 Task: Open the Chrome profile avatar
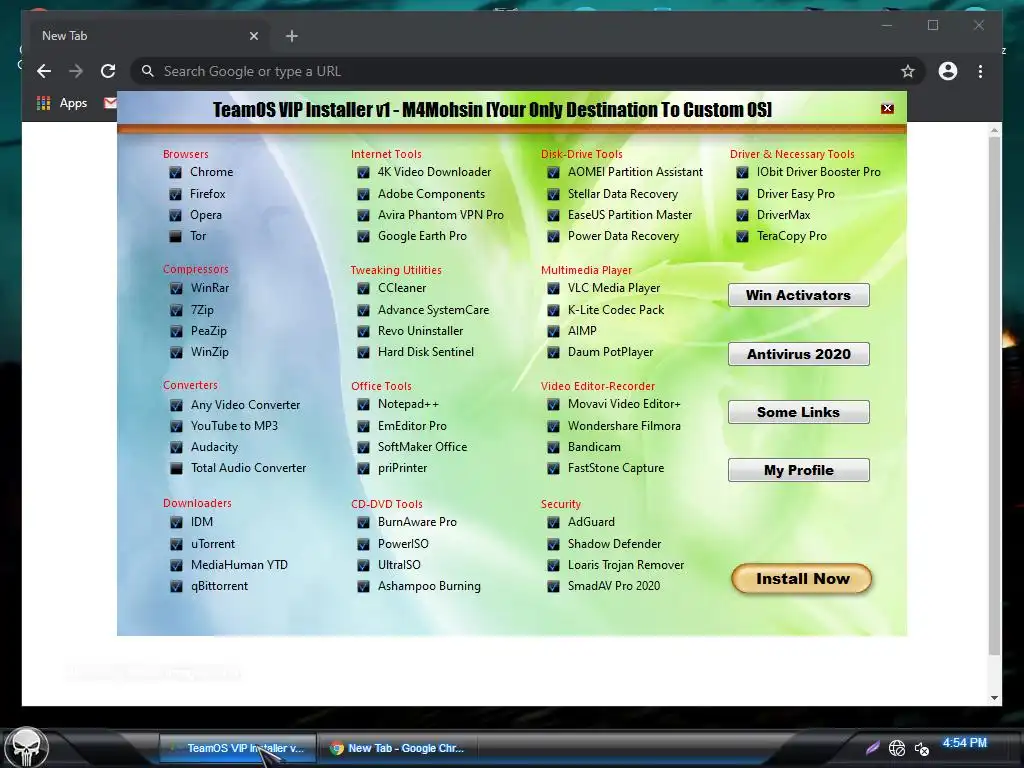point(948,71)
